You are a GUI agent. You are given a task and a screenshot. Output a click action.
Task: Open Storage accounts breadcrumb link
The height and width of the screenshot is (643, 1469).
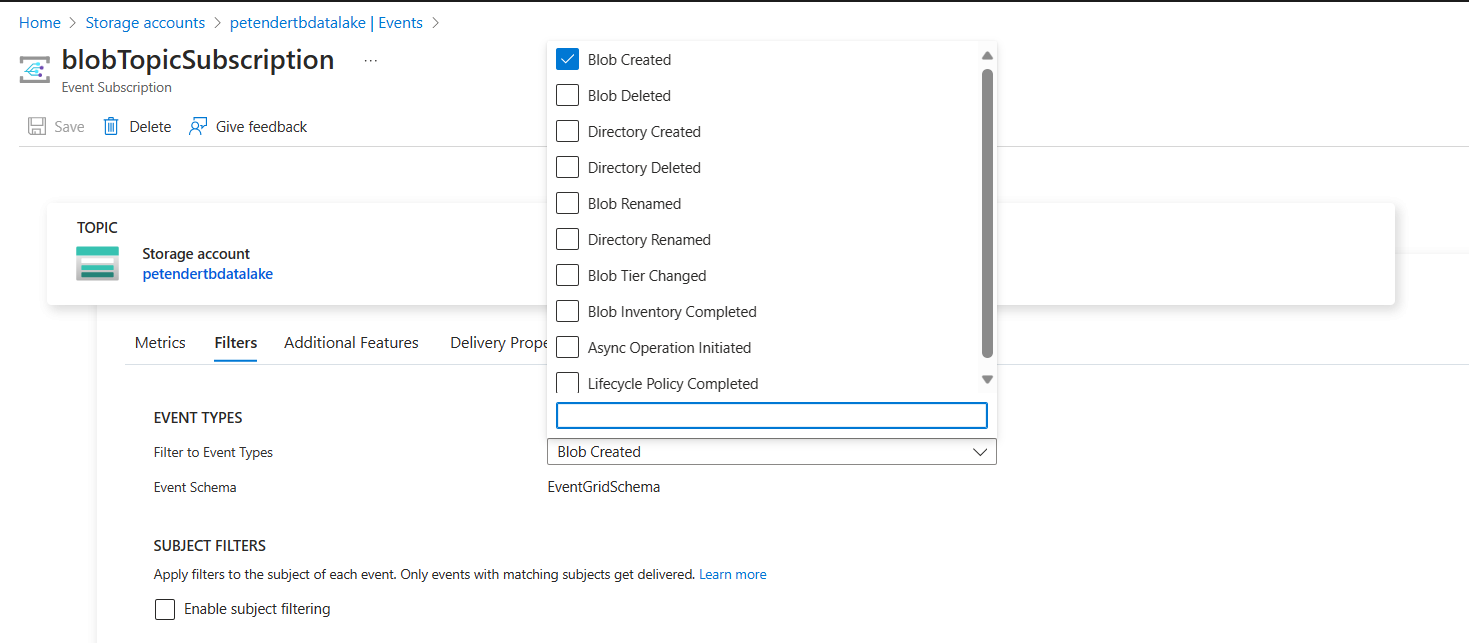pos(145,22)
